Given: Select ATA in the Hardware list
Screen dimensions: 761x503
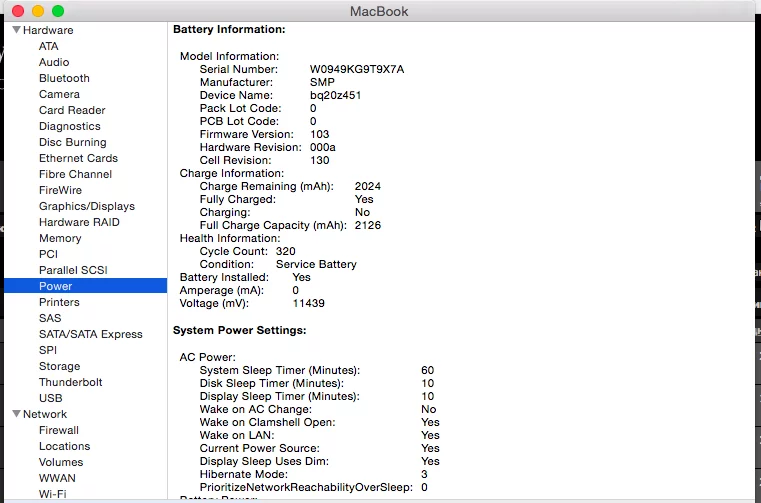Looking at the screenshot, I should 49,46.
